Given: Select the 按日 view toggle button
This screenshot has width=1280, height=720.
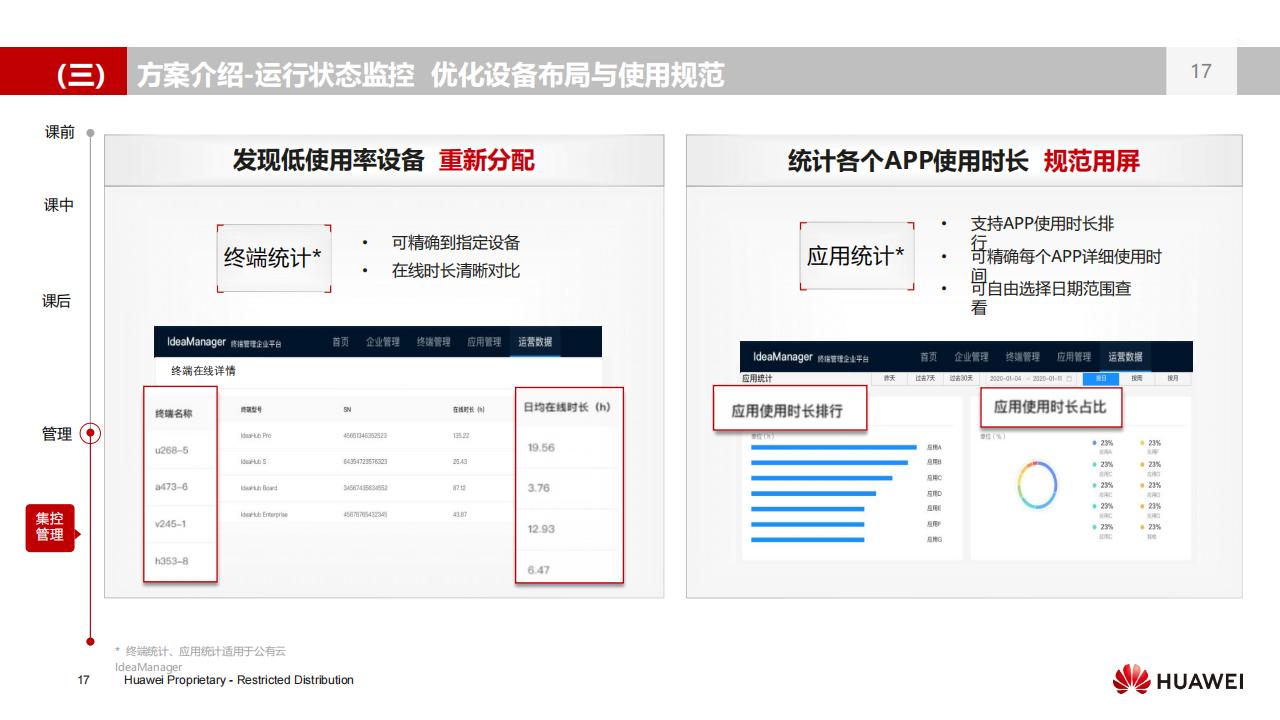Looking at the screenshot, I should pyautogui.click(x=1101, y=379).
